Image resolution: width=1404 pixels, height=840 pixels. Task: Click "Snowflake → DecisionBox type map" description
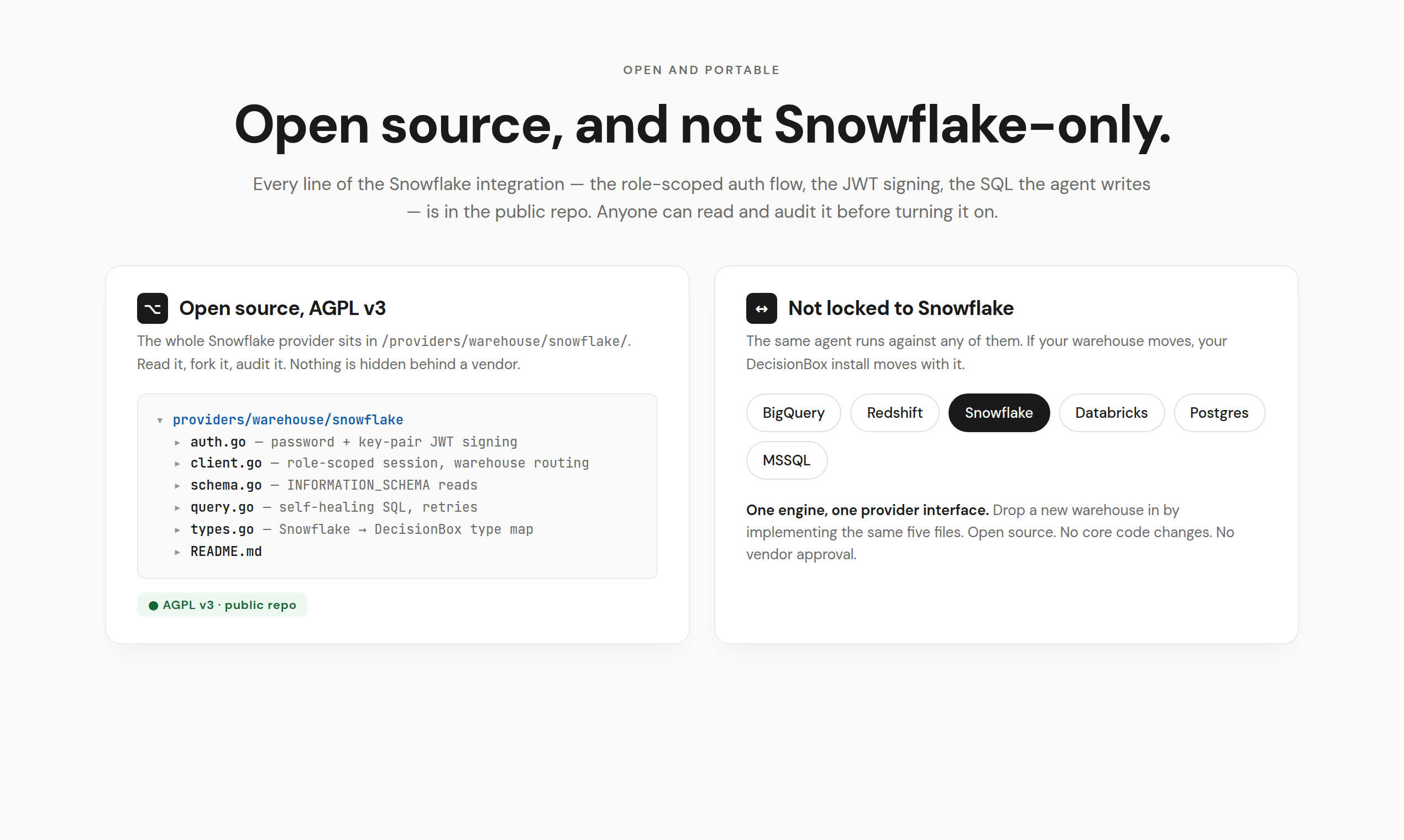406,529
